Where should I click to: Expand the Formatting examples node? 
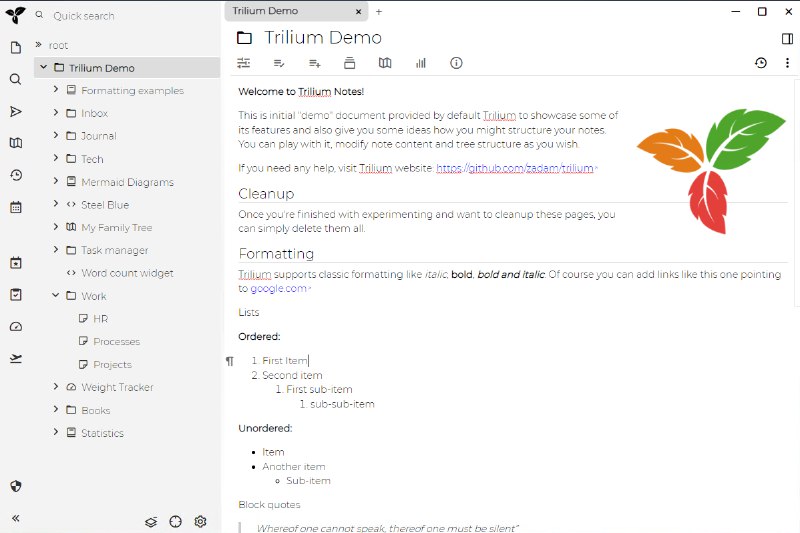(56, 89)
